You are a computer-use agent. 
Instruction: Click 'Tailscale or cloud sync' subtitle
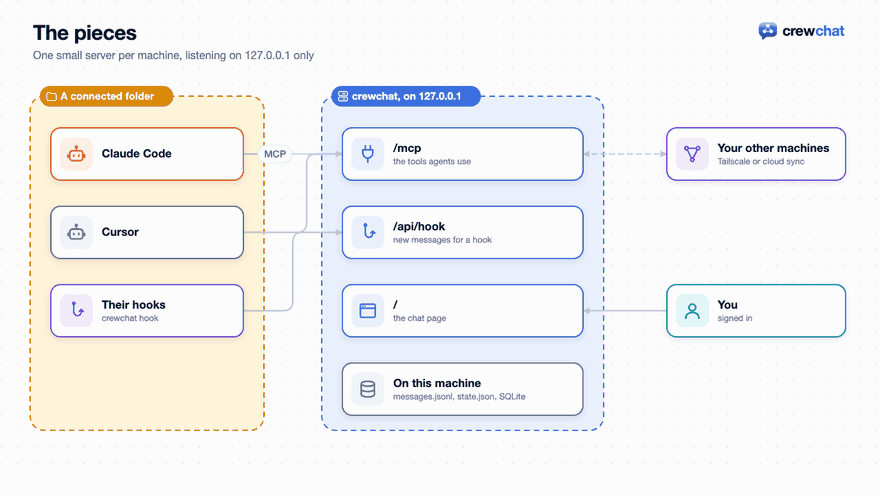(x=760, y=162)
